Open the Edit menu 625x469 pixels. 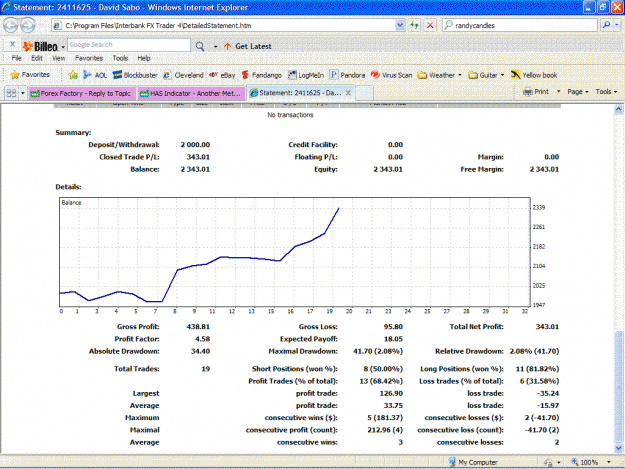(x=37, y=58)
